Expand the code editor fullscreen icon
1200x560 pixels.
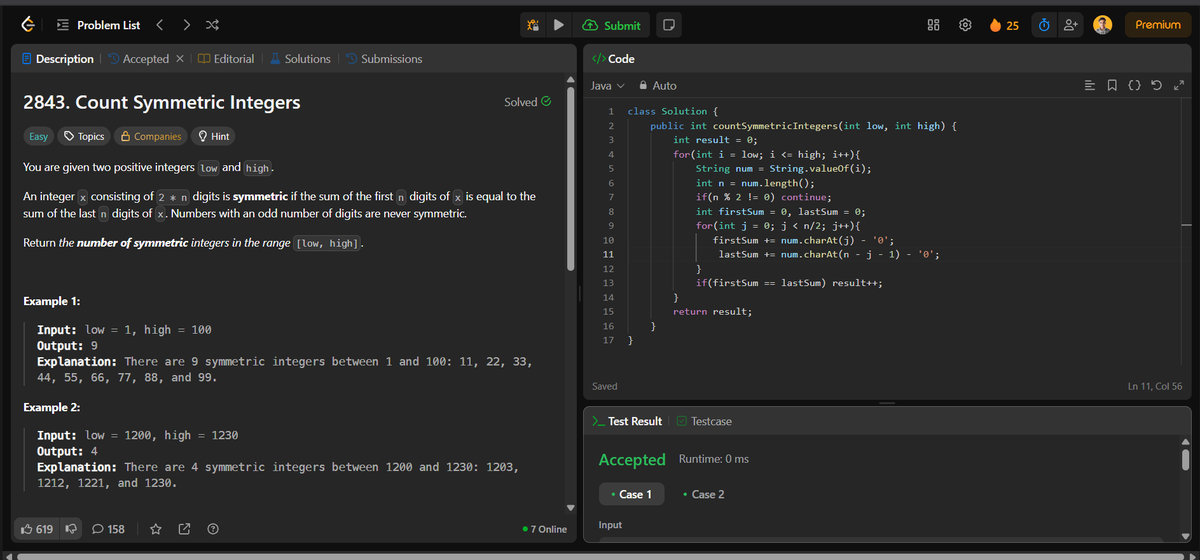click(x=1179, y=86)
